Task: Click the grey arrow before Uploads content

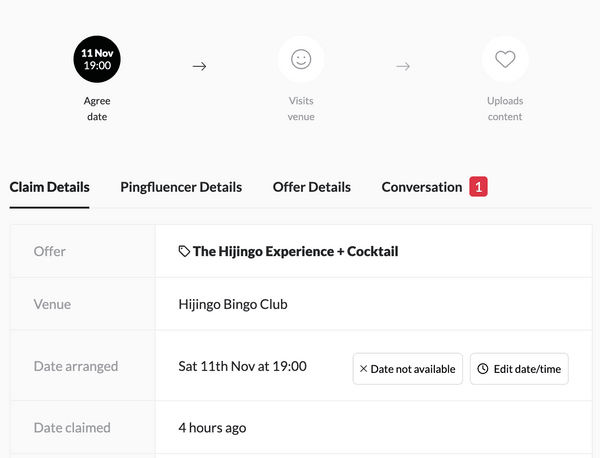Action: tap(403, 66)
